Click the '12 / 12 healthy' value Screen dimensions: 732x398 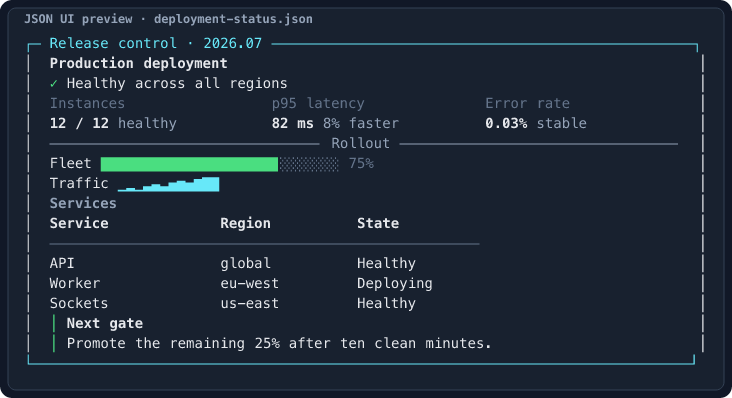tap(113, 123)
